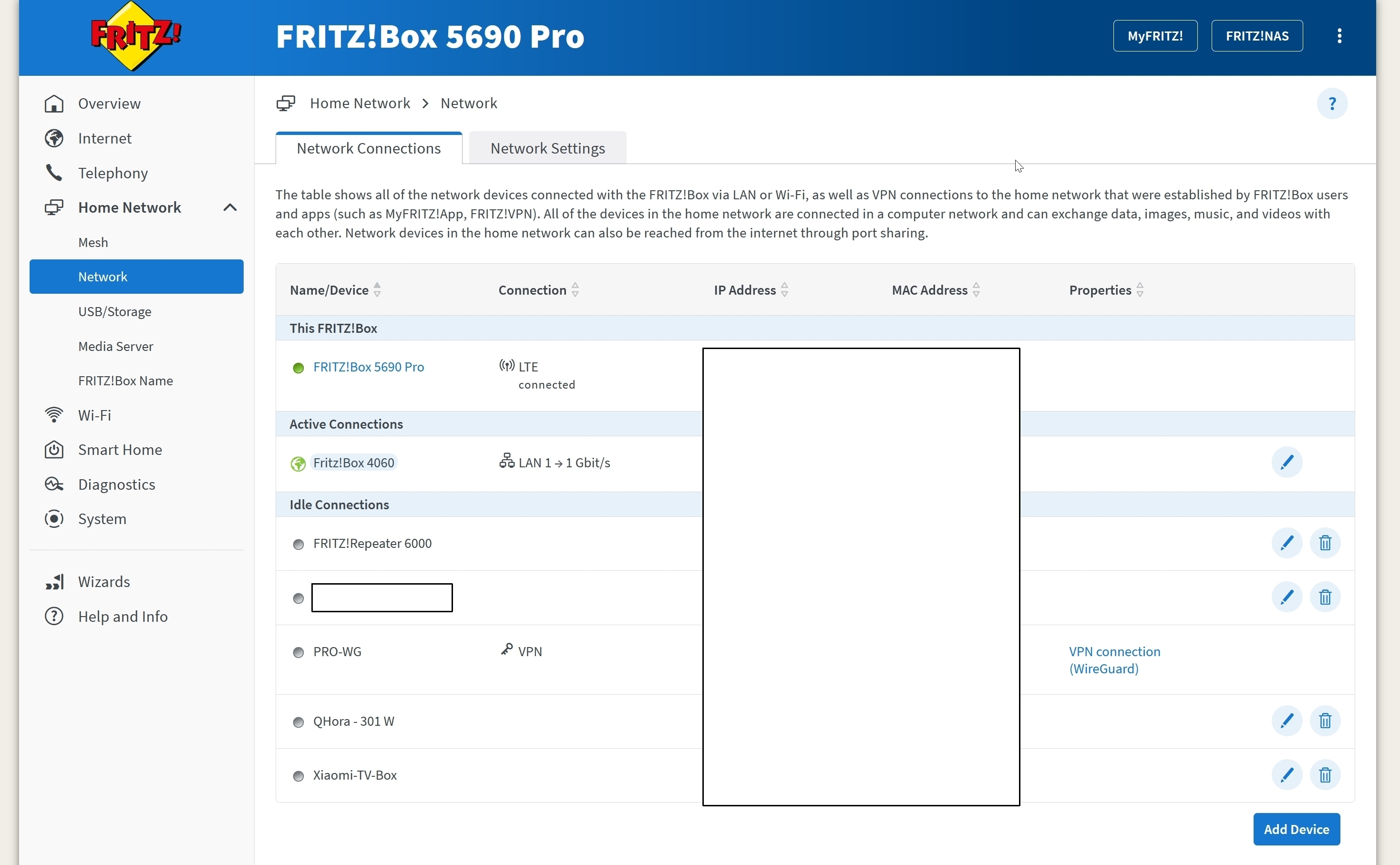Collapse the Home Network menu chevron
This screenshot has width=1400, height=865.
[x=230, y=208]
